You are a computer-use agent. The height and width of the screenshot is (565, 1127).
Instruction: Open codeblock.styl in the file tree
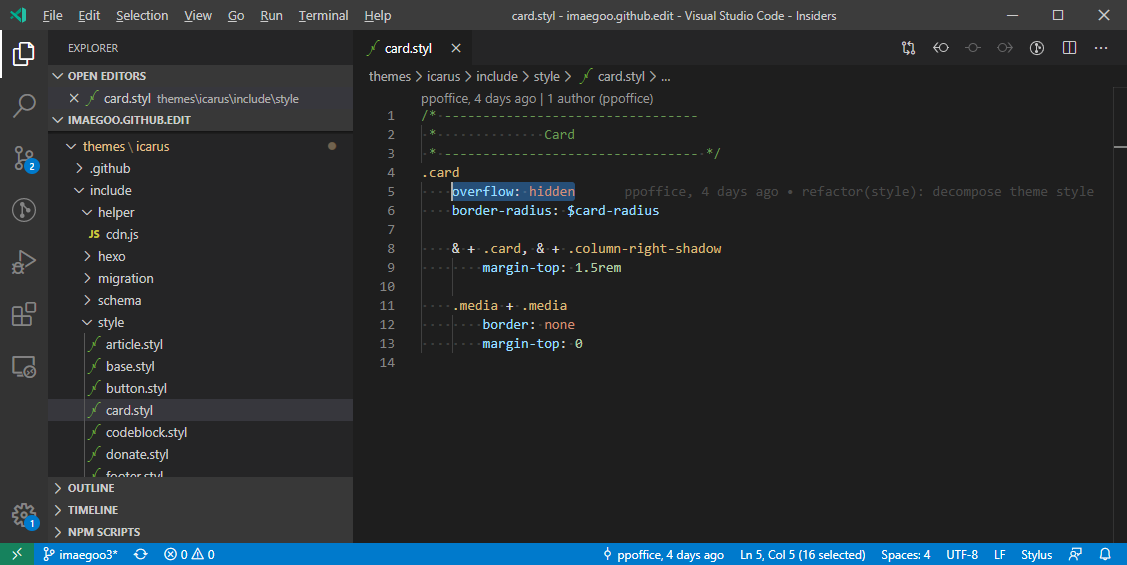201,432
